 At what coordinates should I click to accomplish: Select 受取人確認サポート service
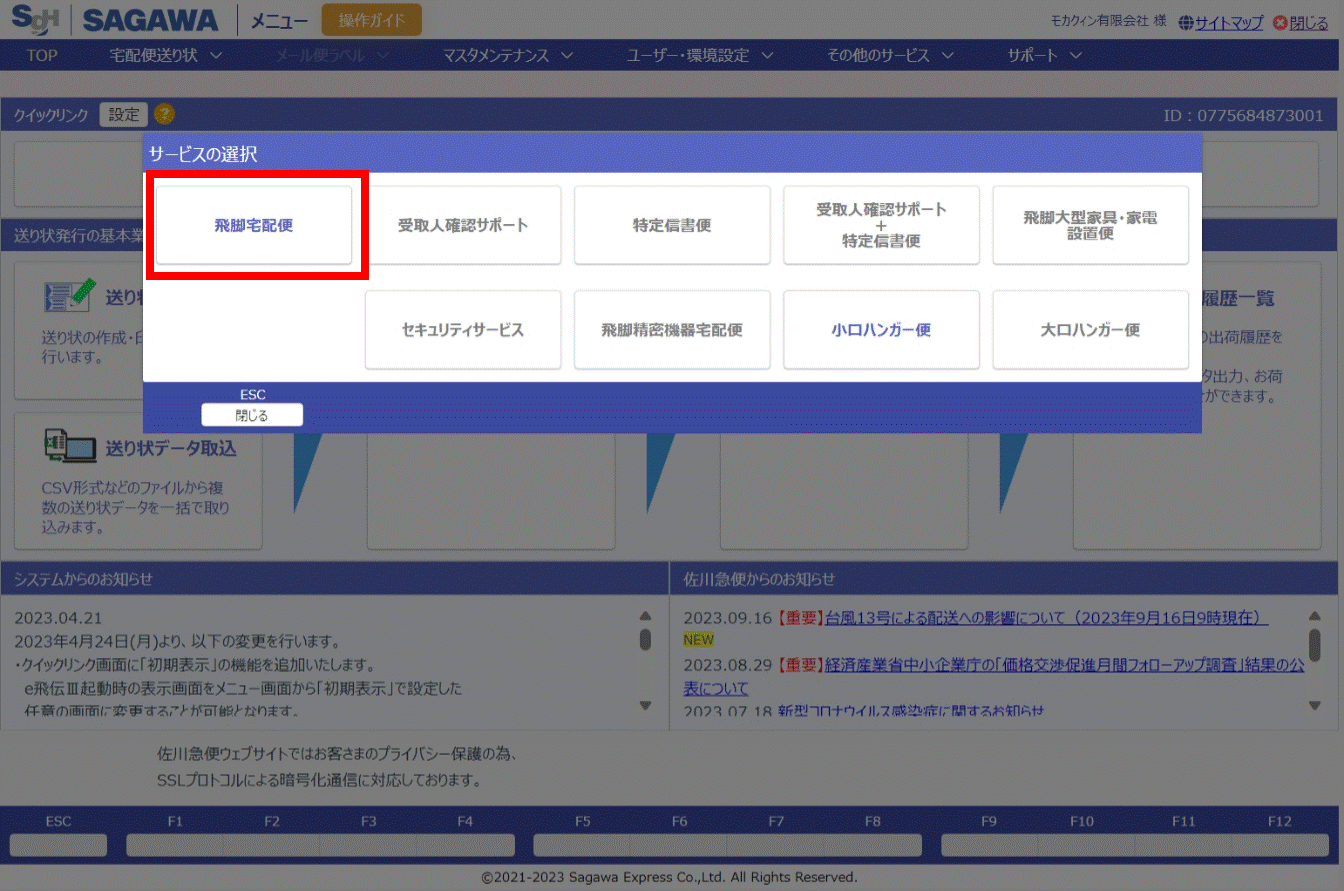click(463, 226)
